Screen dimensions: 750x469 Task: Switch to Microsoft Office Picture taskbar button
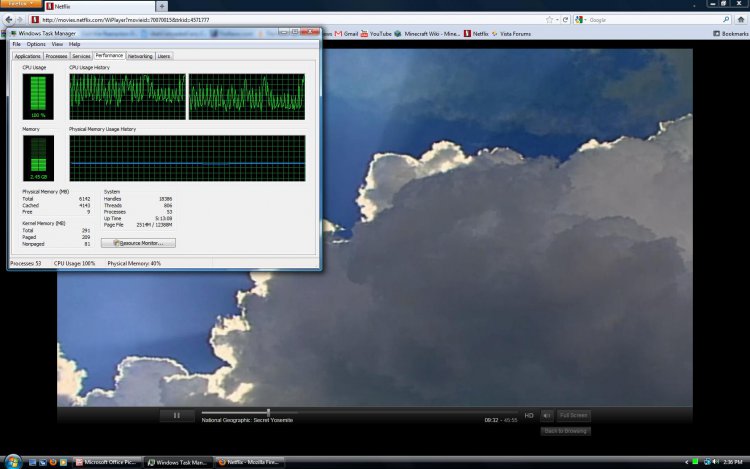pos(107,462)
